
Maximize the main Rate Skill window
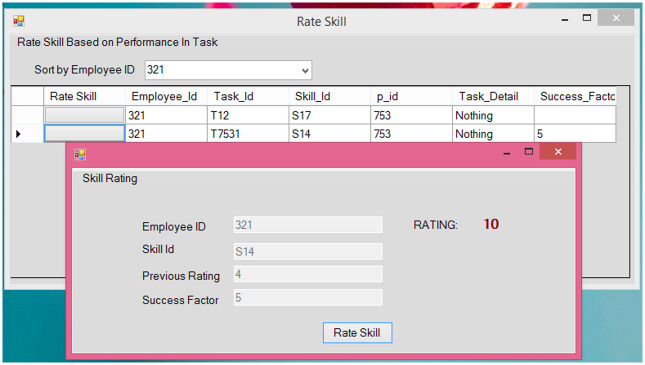coord(587,18)
